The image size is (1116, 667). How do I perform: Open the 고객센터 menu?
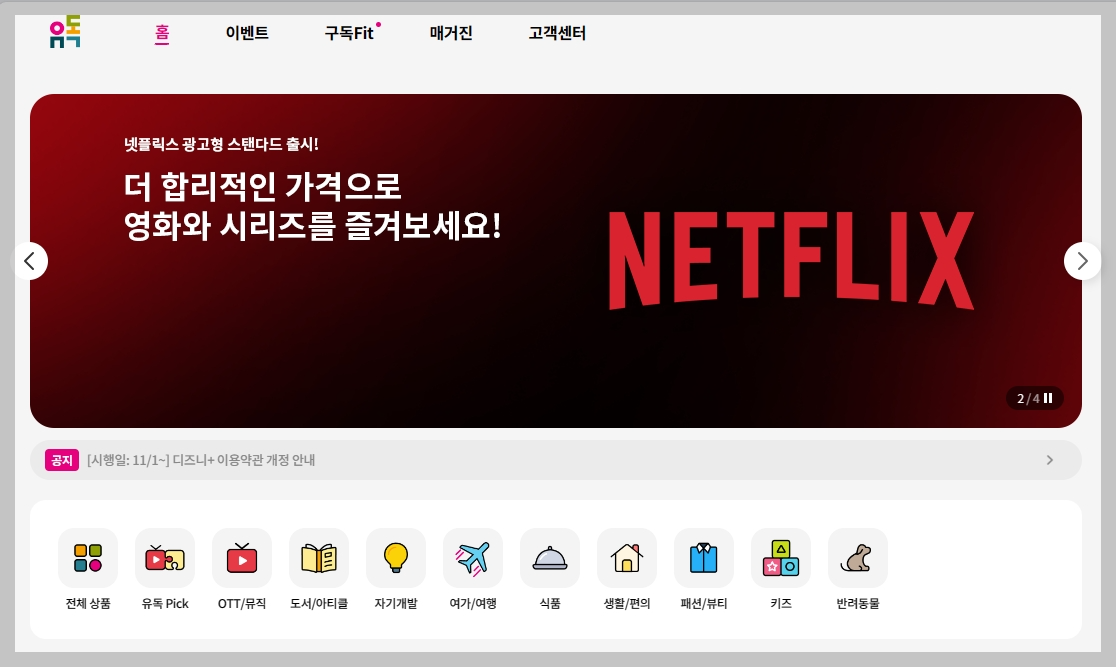click(557, 33)
